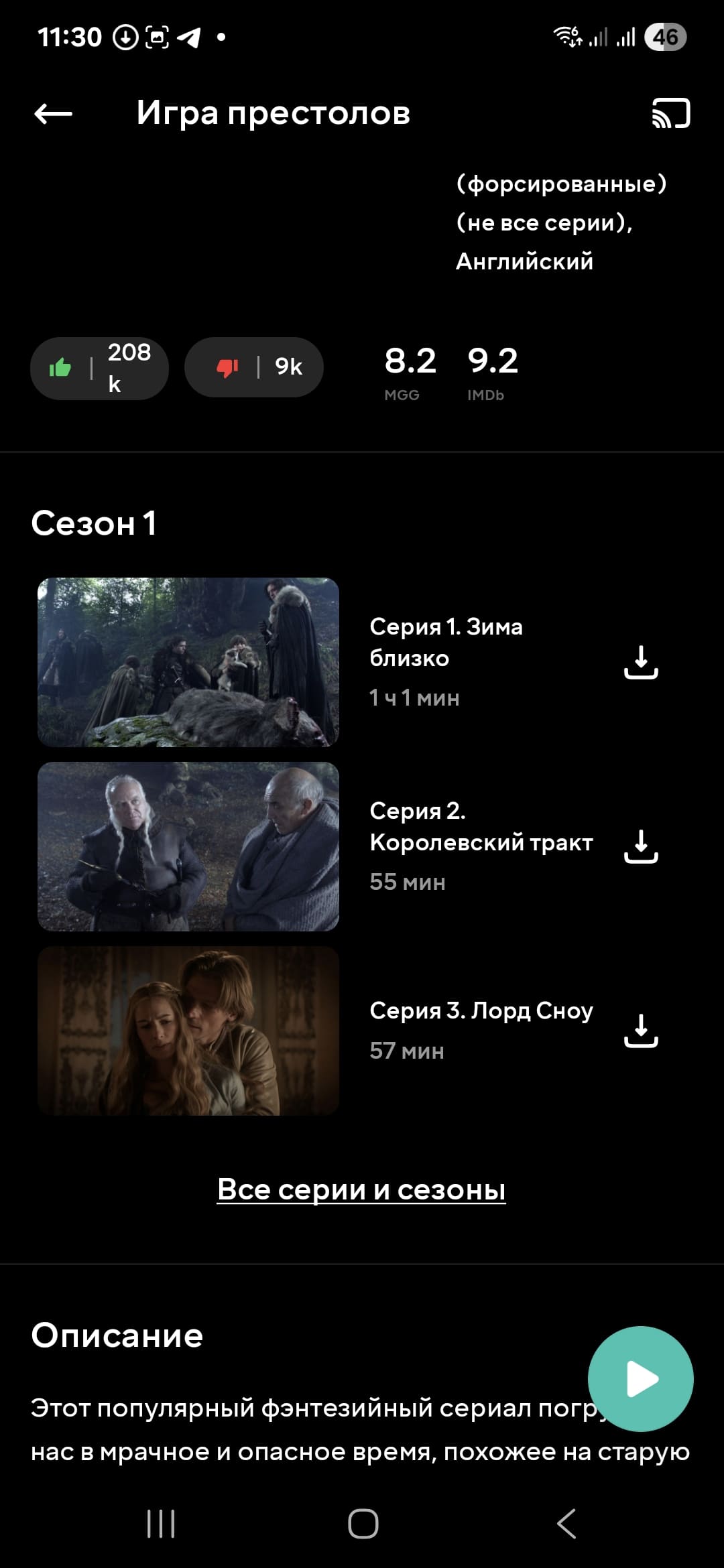Download episode 1 Зима близко
The image size is (724, 1568).
click(x=641, y=662)
